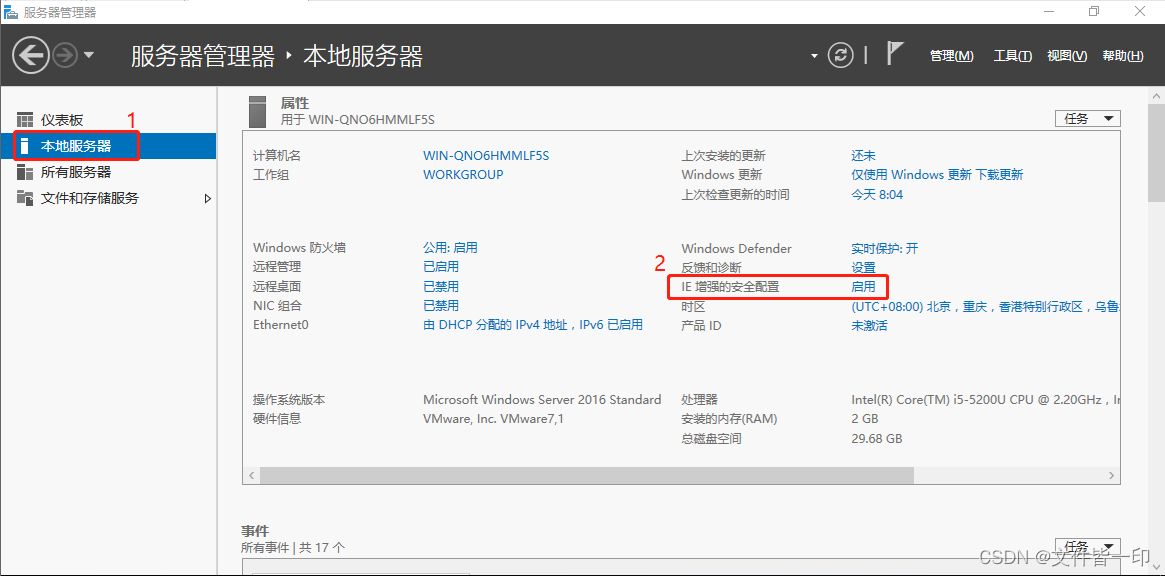Click the Windows Defender label
Image resolution: width=1165 pixels, height=576 pixels.
point(736,249)
